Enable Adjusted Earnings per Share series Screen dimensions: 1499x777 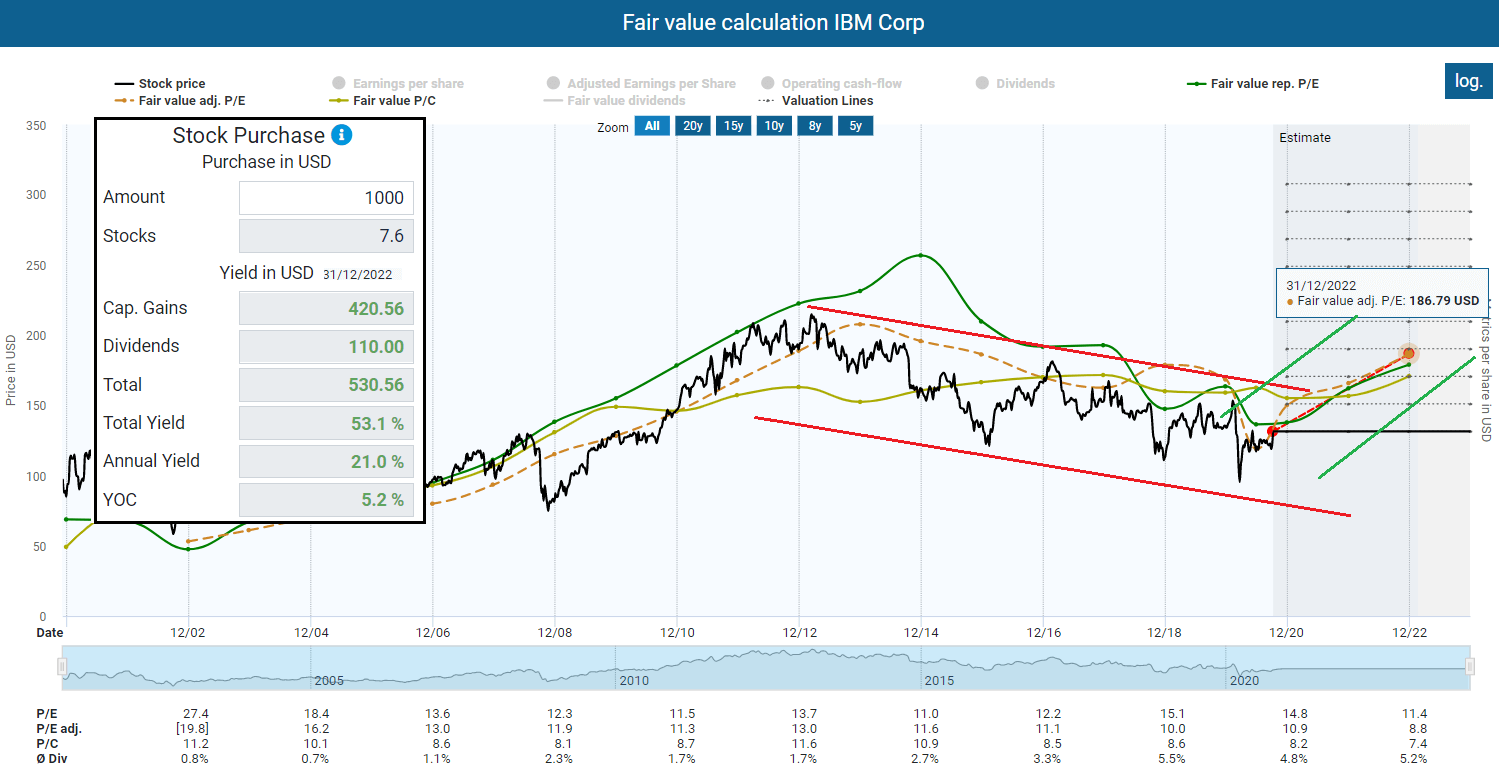point(641,84)
